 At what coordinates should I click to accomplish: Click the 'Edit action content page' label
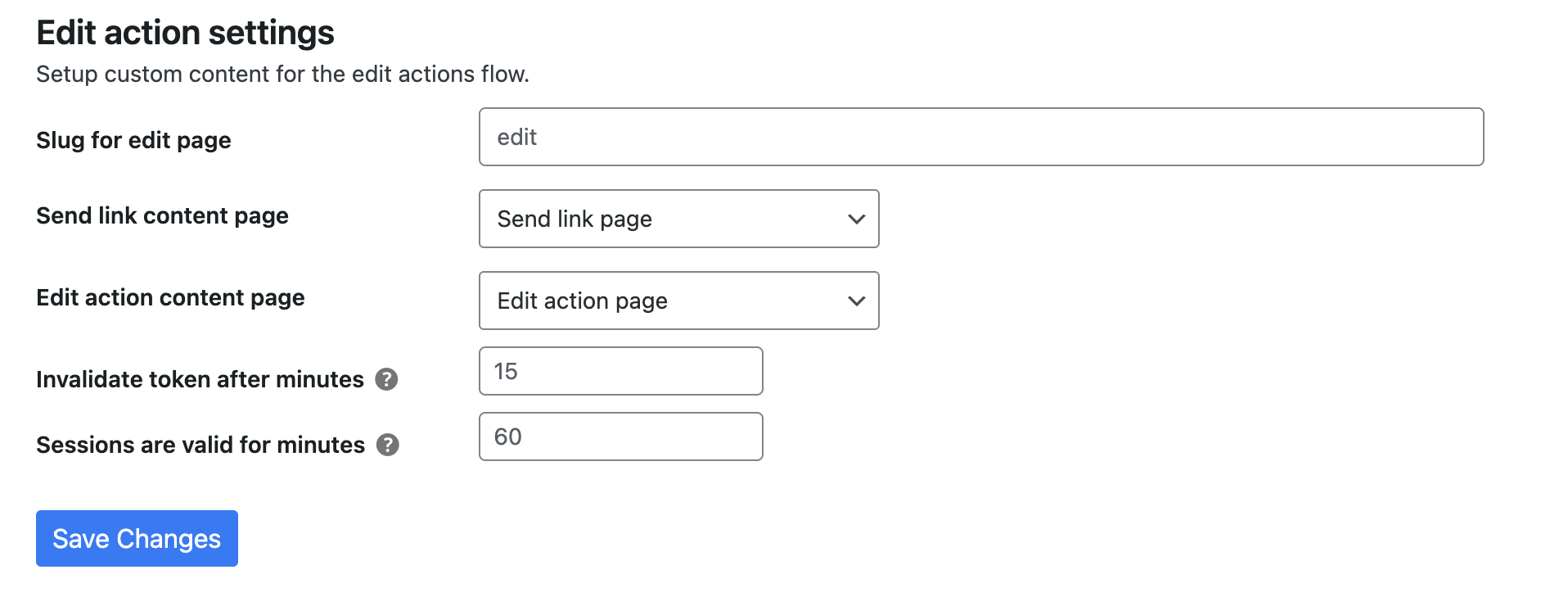tap(170, 297)
